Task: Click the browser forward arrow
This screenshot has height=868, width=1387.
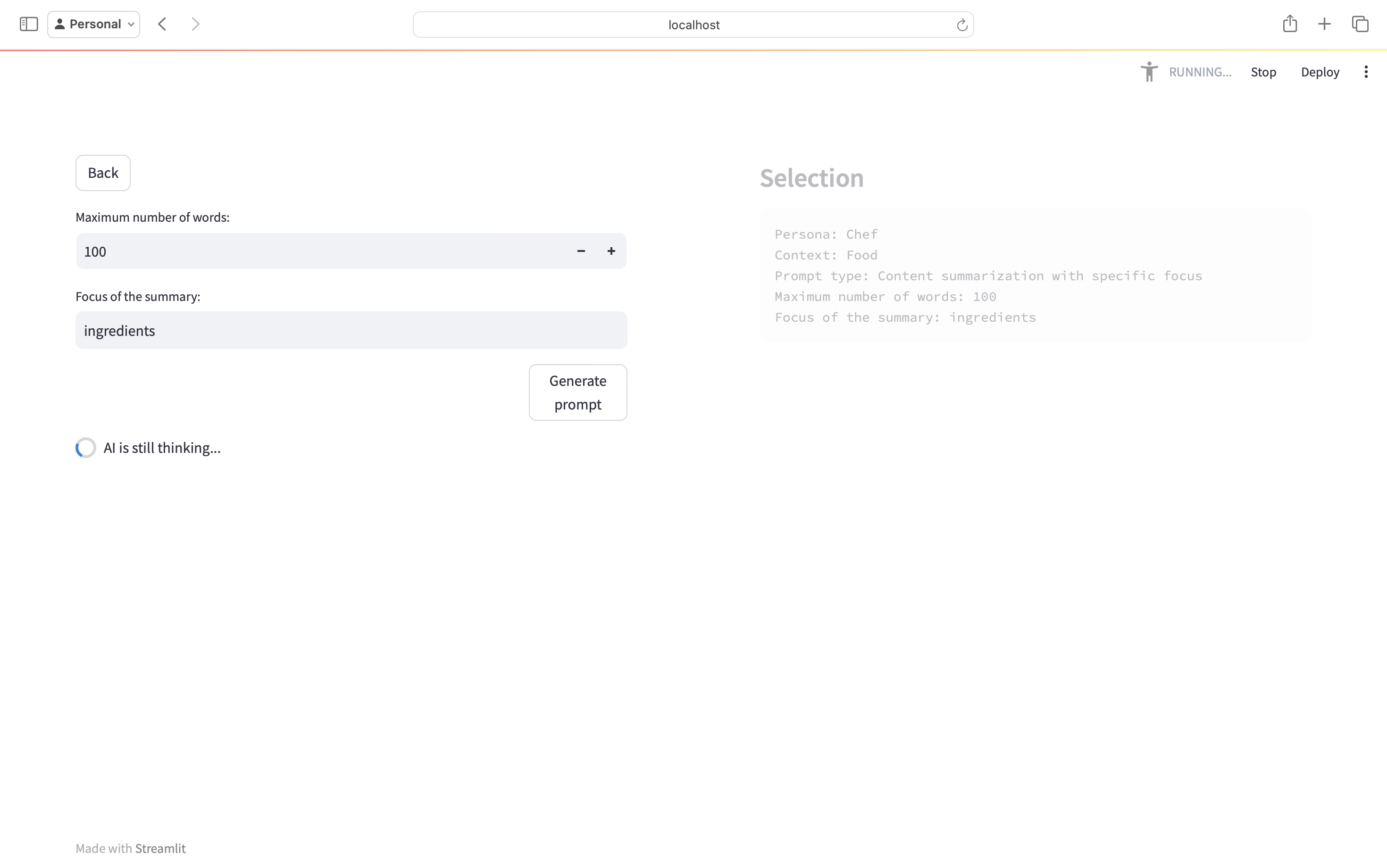Action: coord(195,24)
